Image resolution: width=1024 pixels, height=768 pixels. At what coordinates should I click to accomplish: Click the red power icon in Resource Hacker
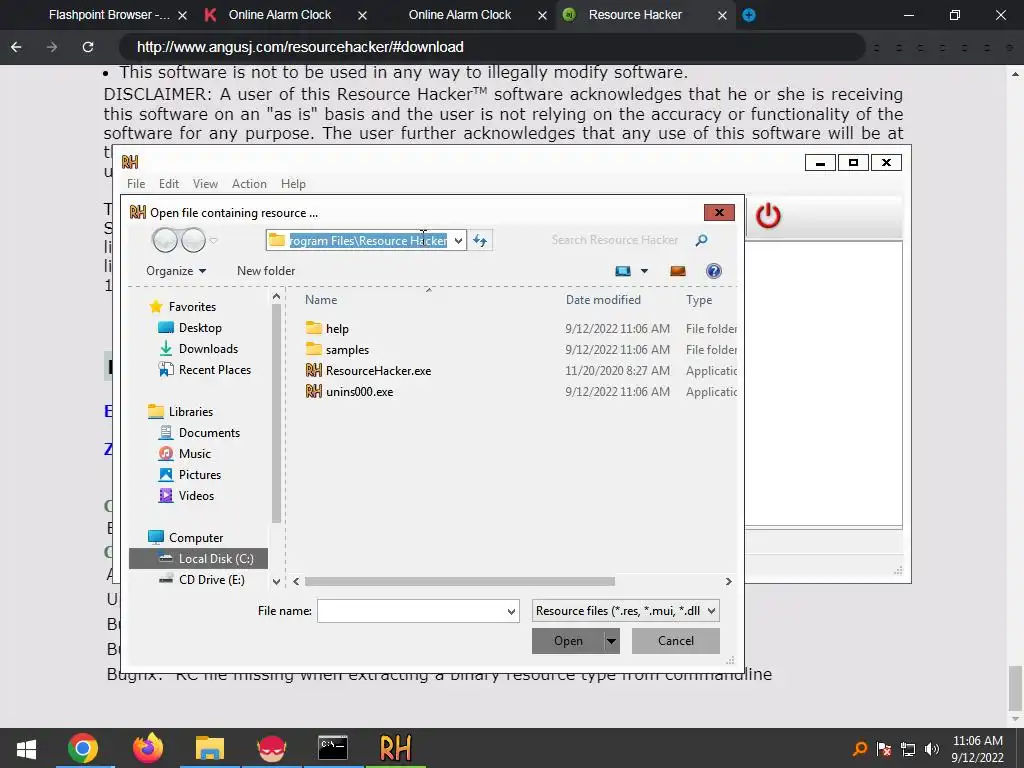(768, 216)
